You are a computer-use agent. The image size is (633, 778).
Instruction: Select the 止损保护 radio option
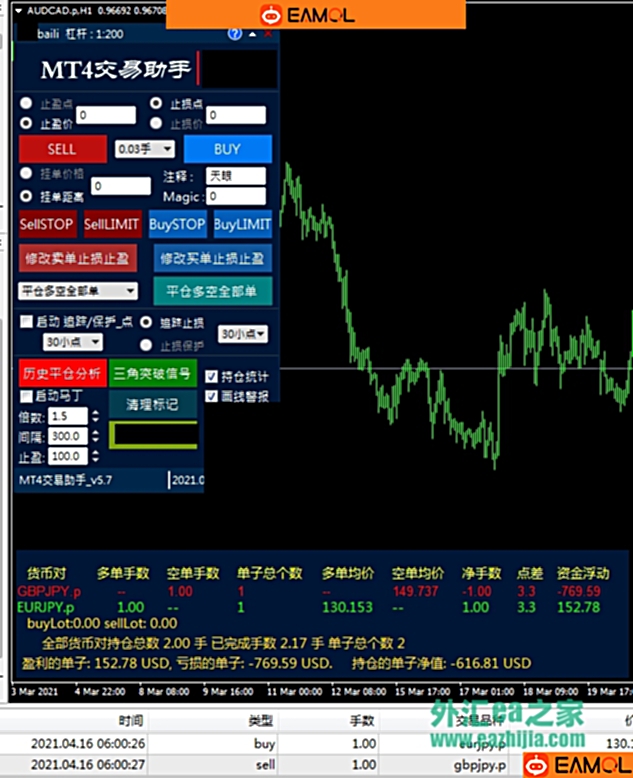[x=146, y=345]
